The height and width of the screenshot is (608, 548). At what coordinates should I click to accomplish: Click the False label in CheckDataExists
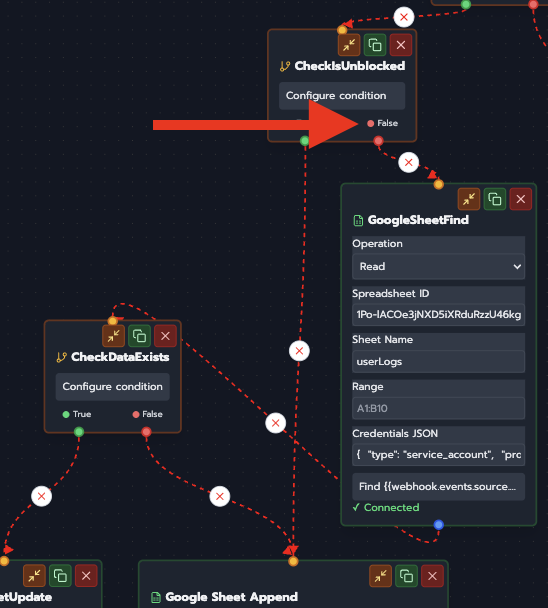click(152, 414)
